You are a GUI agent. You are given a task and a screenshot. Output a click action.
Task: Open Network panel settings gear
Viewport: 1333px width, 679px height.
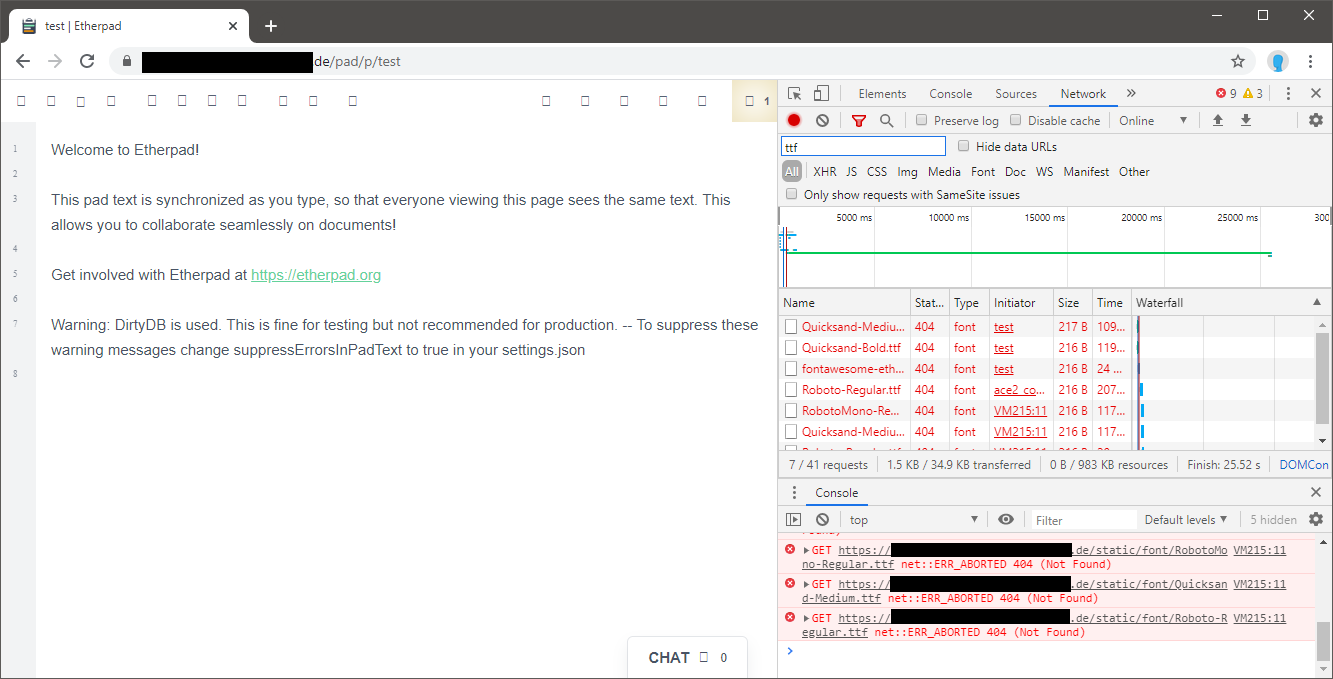click(1316, 120)
